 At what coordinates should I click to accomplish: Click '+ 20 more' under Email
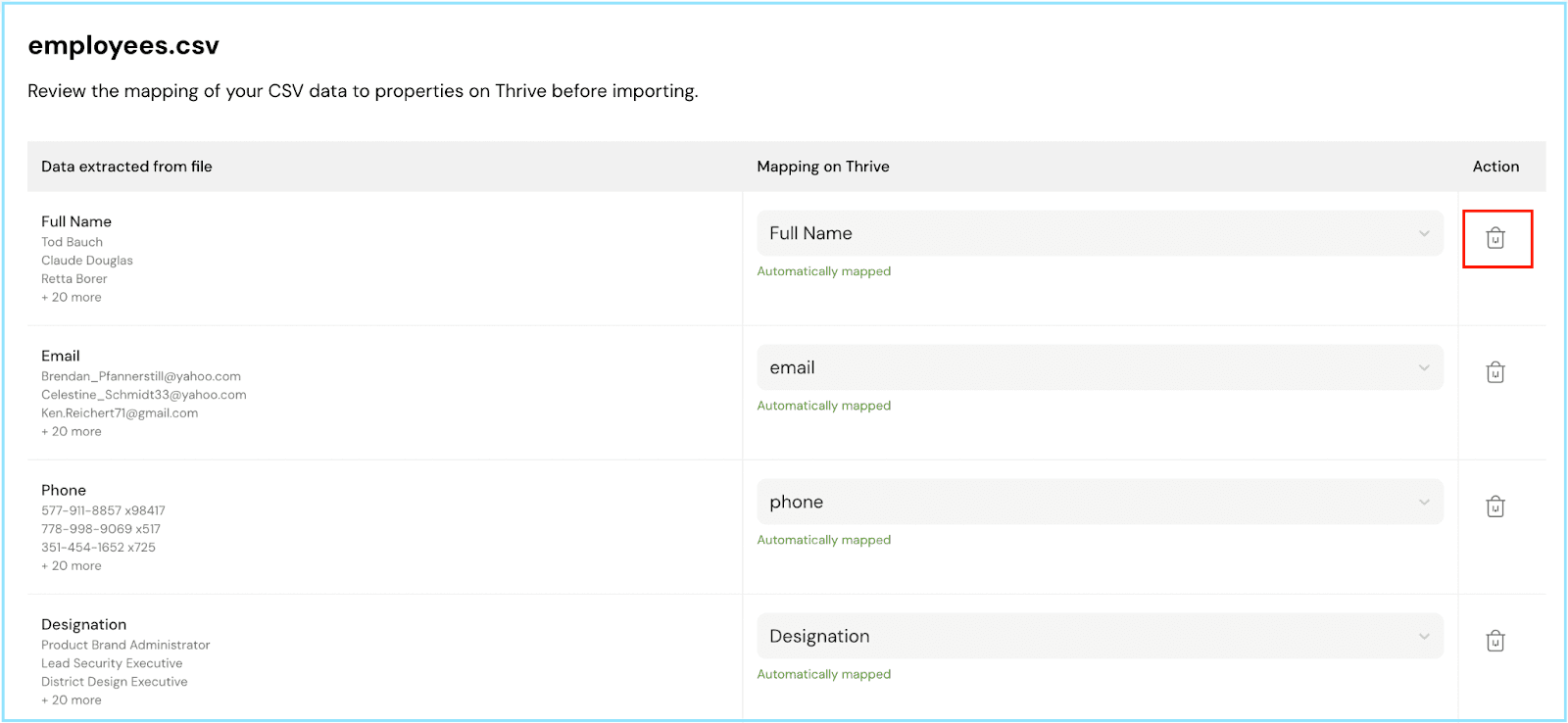pos(72,431)
